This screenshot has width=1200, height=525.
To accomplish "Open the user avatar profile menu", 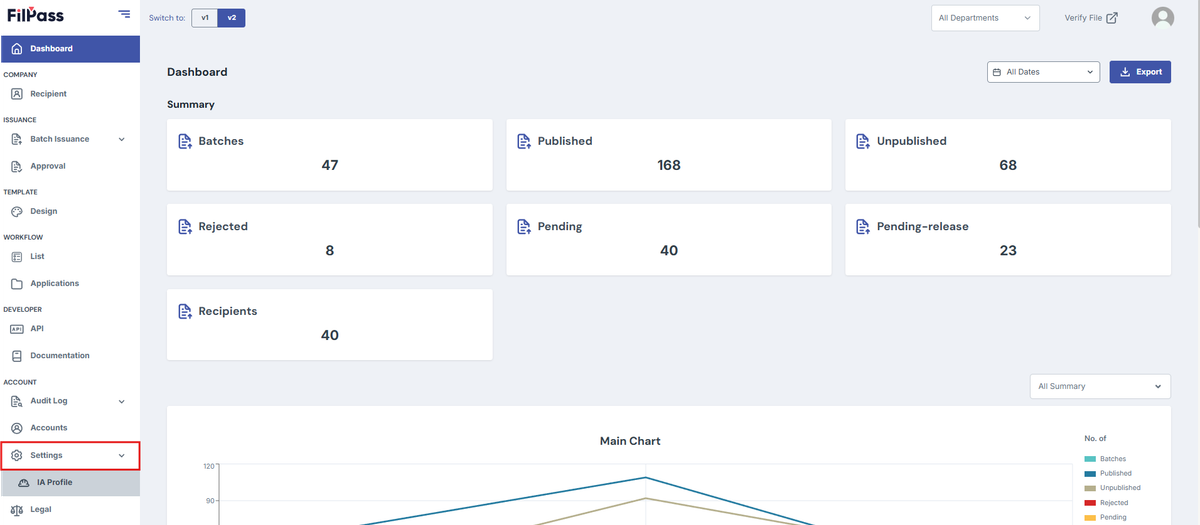I will point(1162,17).
